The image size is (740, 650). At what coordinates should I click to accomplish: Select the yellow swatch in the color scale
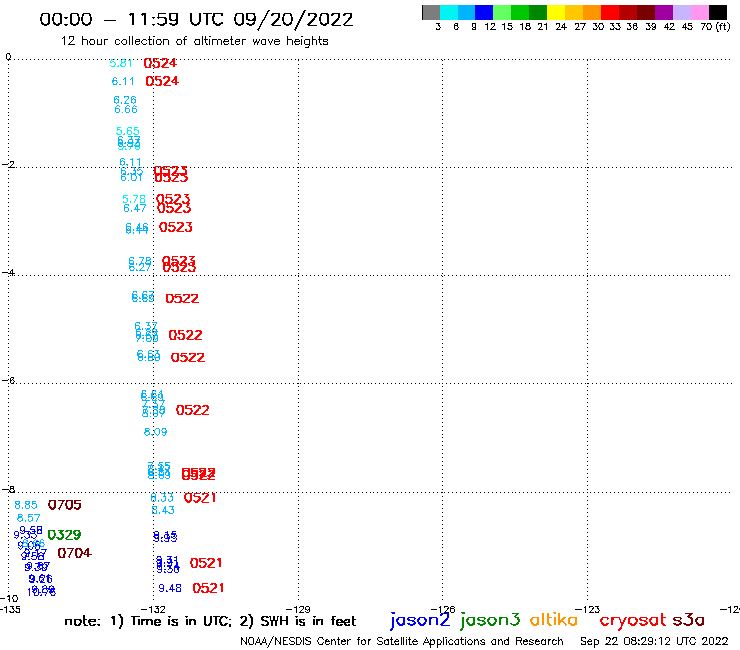coord(556,12)
